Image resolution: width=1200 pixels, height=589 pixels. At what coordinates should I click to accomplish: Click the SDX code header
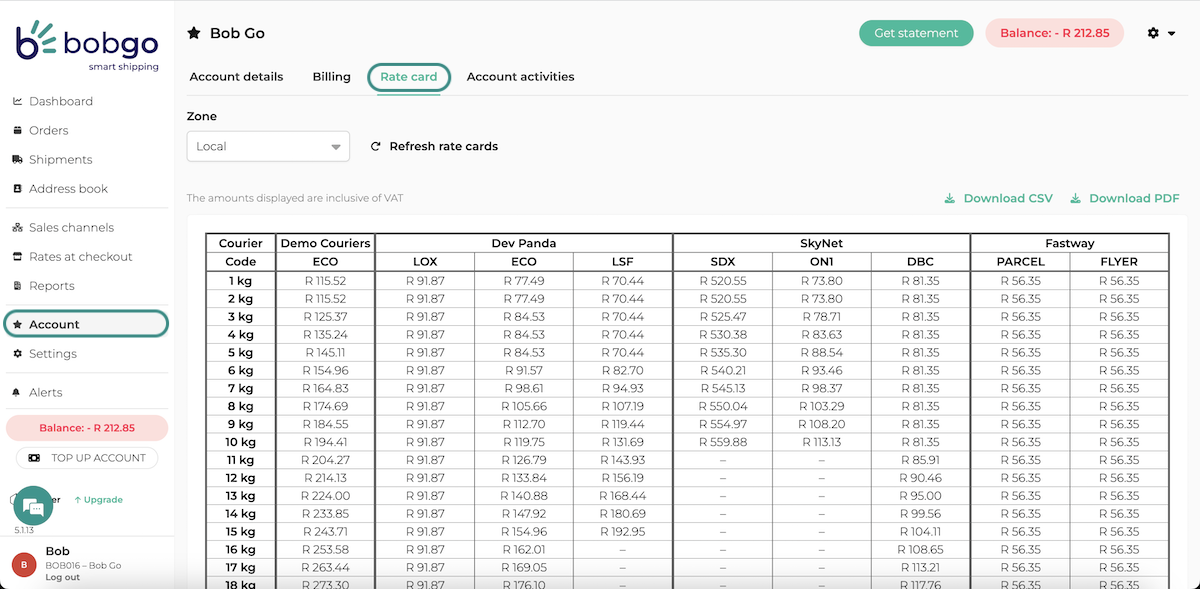coord(723,261)
